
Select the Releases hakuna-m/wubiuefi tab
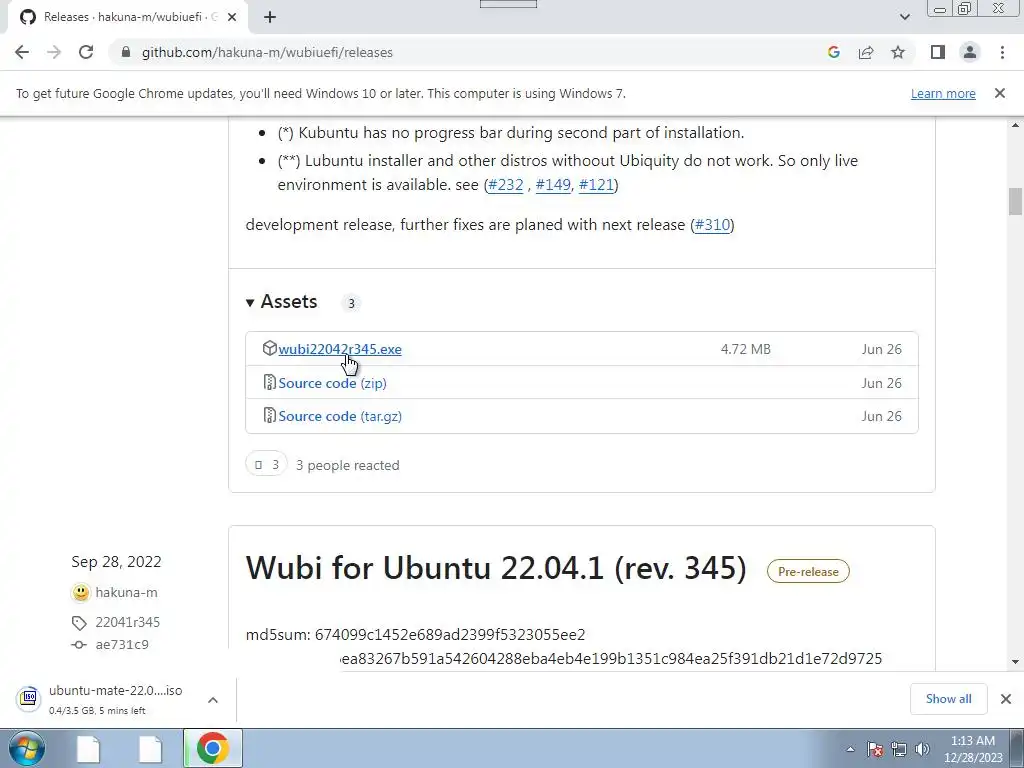tap(127, 17)
